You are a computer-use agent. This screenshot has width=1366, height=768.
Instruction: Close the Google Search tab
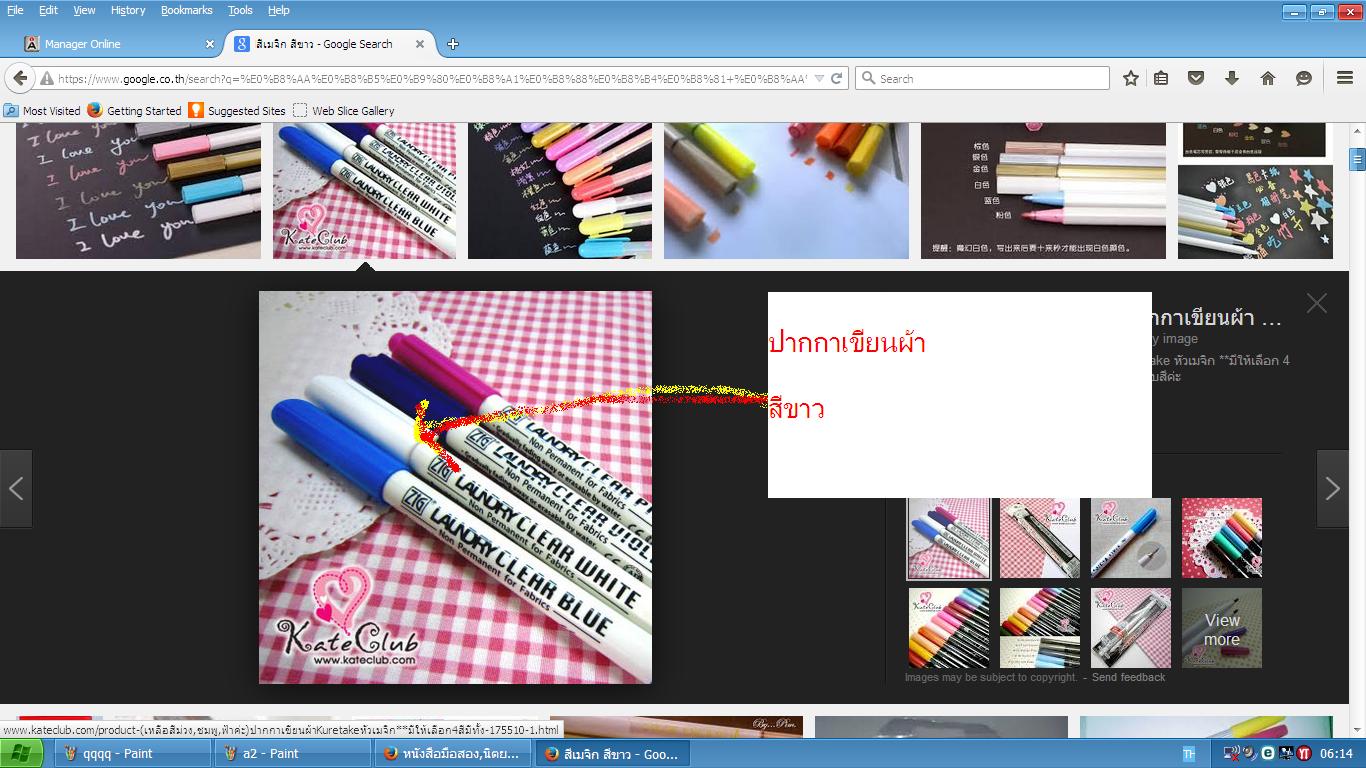[420, 44]
